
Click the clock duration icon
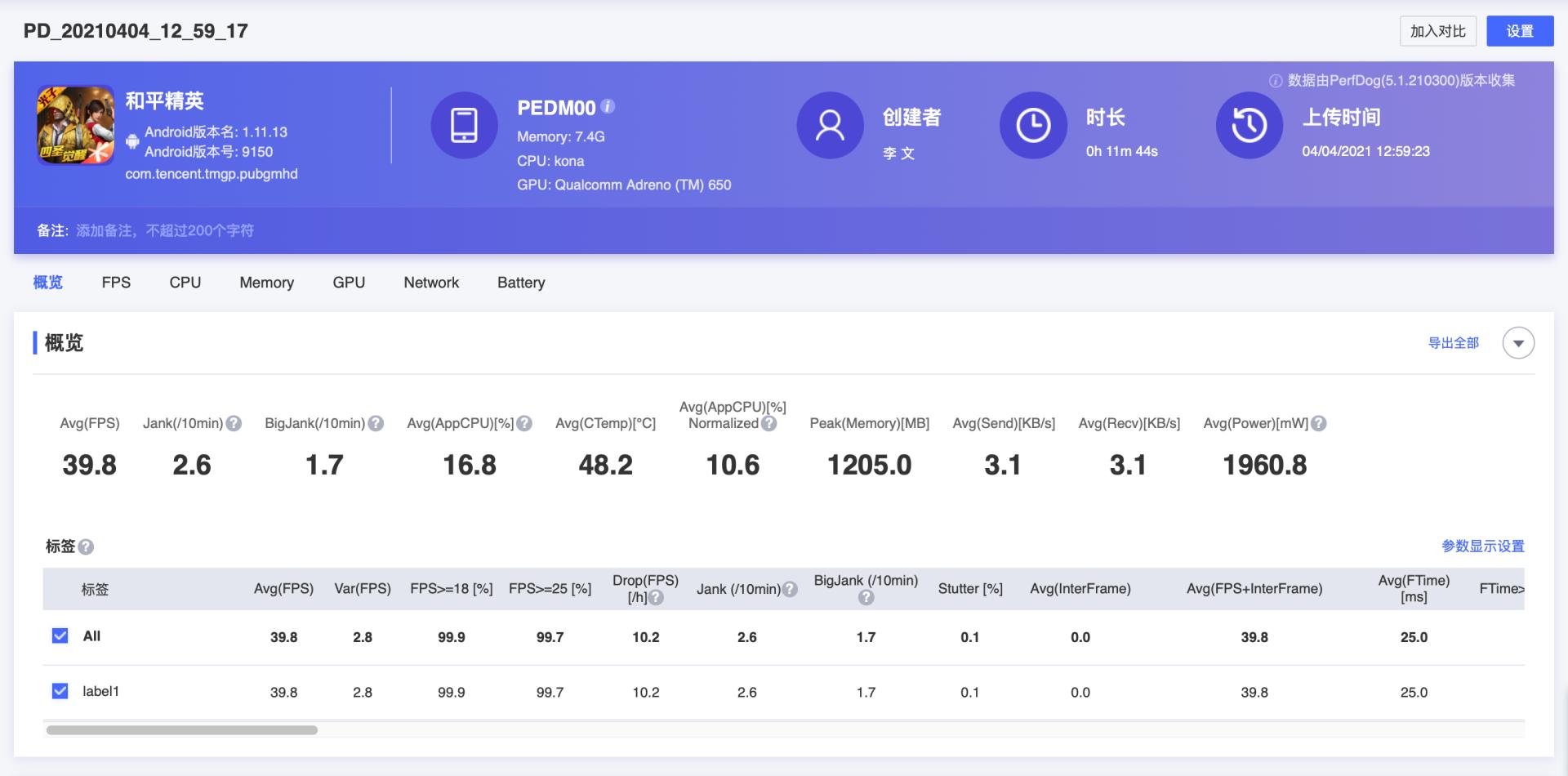[1033, 126]
